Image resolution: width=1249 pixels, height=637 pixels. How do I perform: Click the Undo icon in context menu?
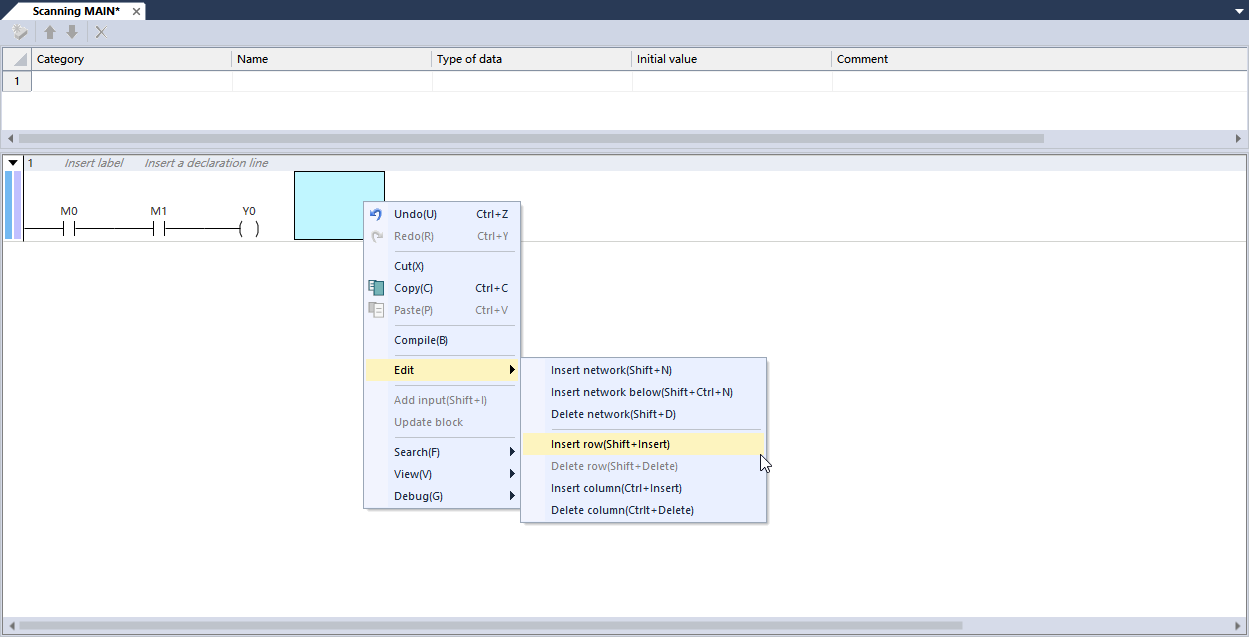(376, 214)
